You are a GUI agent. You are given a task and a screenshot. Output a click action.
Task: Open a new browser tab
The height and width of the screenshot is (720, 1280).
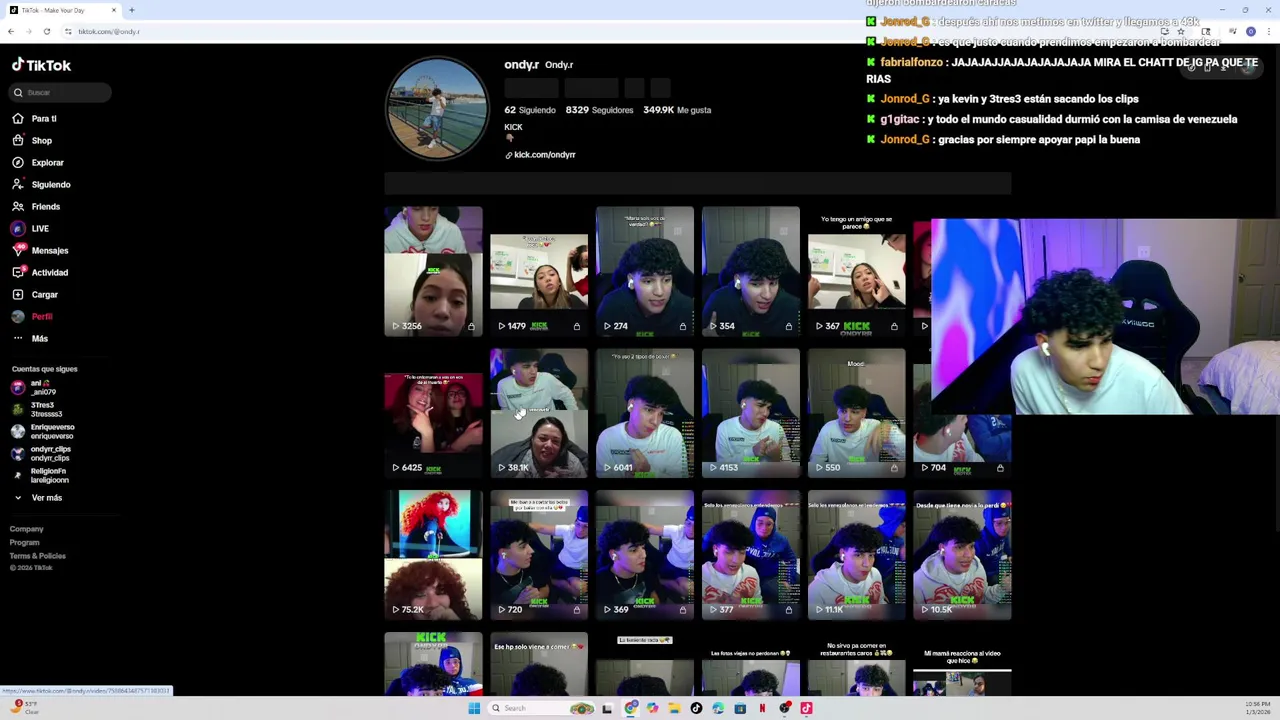(131, 10)
